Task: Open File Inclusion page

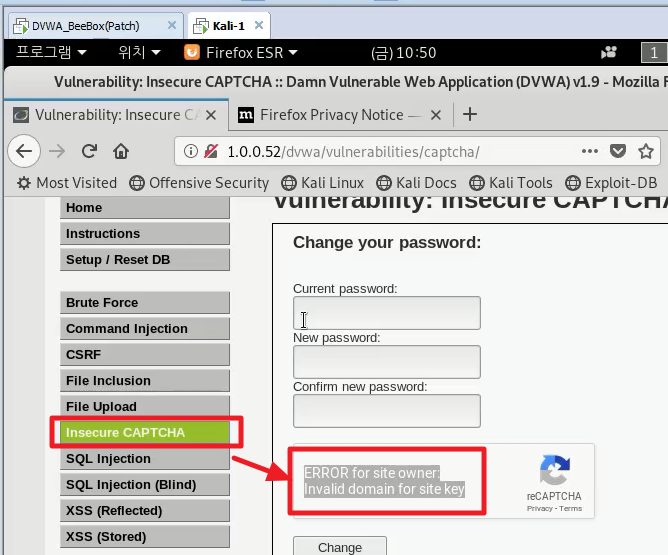Action: [x=145, y=380]
